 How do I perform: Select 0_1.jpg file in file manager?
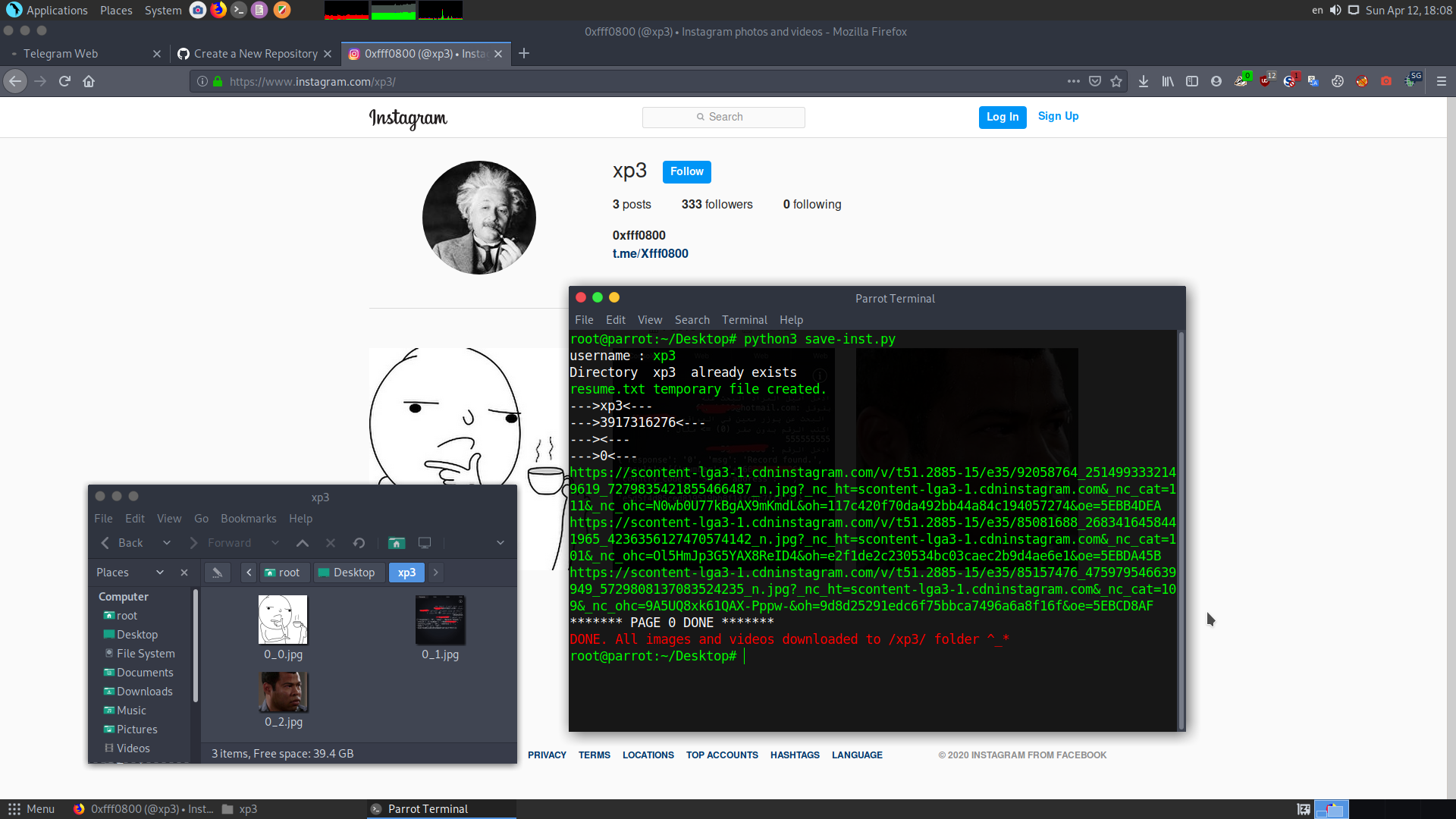click(x=440, y=629)
